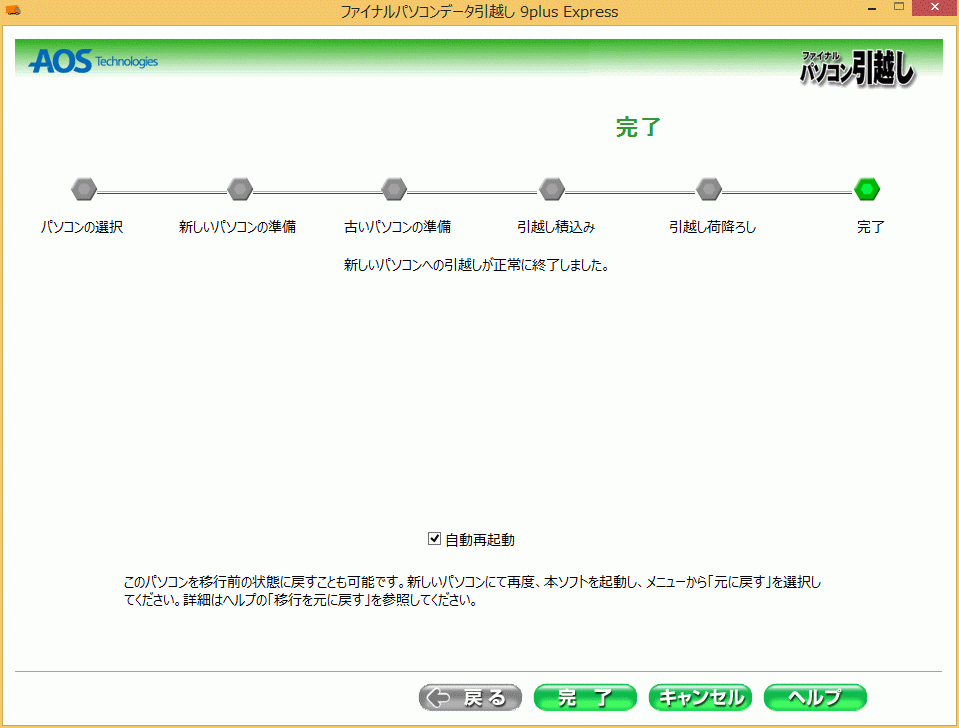Maximize the application window
The image size is (959, 728).
point(897,9)
